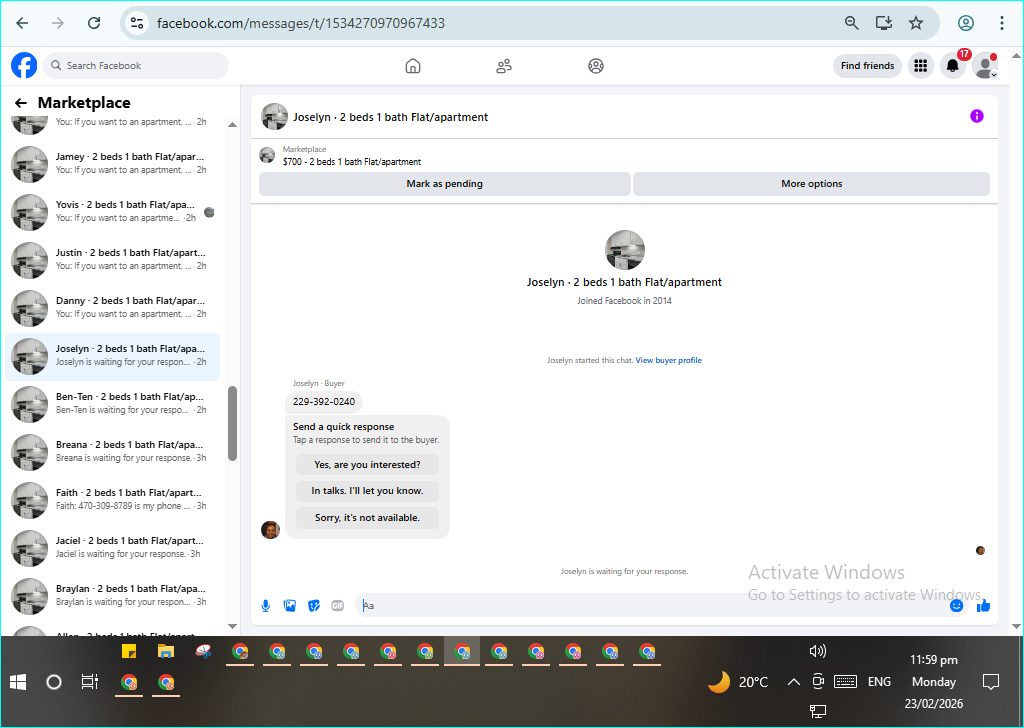The width and height of the screenshot is (1024, 728).
Task: Click chat list scroll-down arrow
Action: (x=232, y=626)
